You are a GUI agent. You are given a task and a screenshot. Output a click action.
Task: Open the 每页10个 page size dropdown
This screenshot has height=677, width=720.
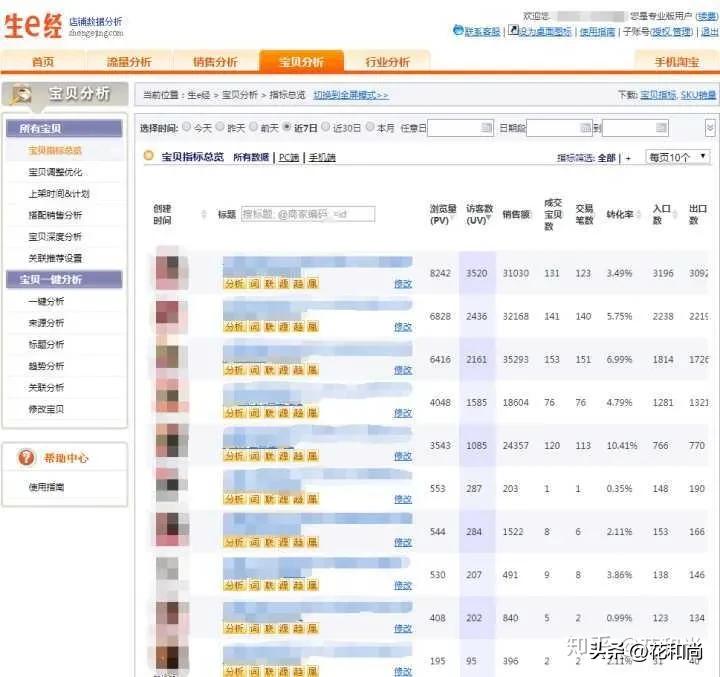pyautogui.click(x=677, y=157)
